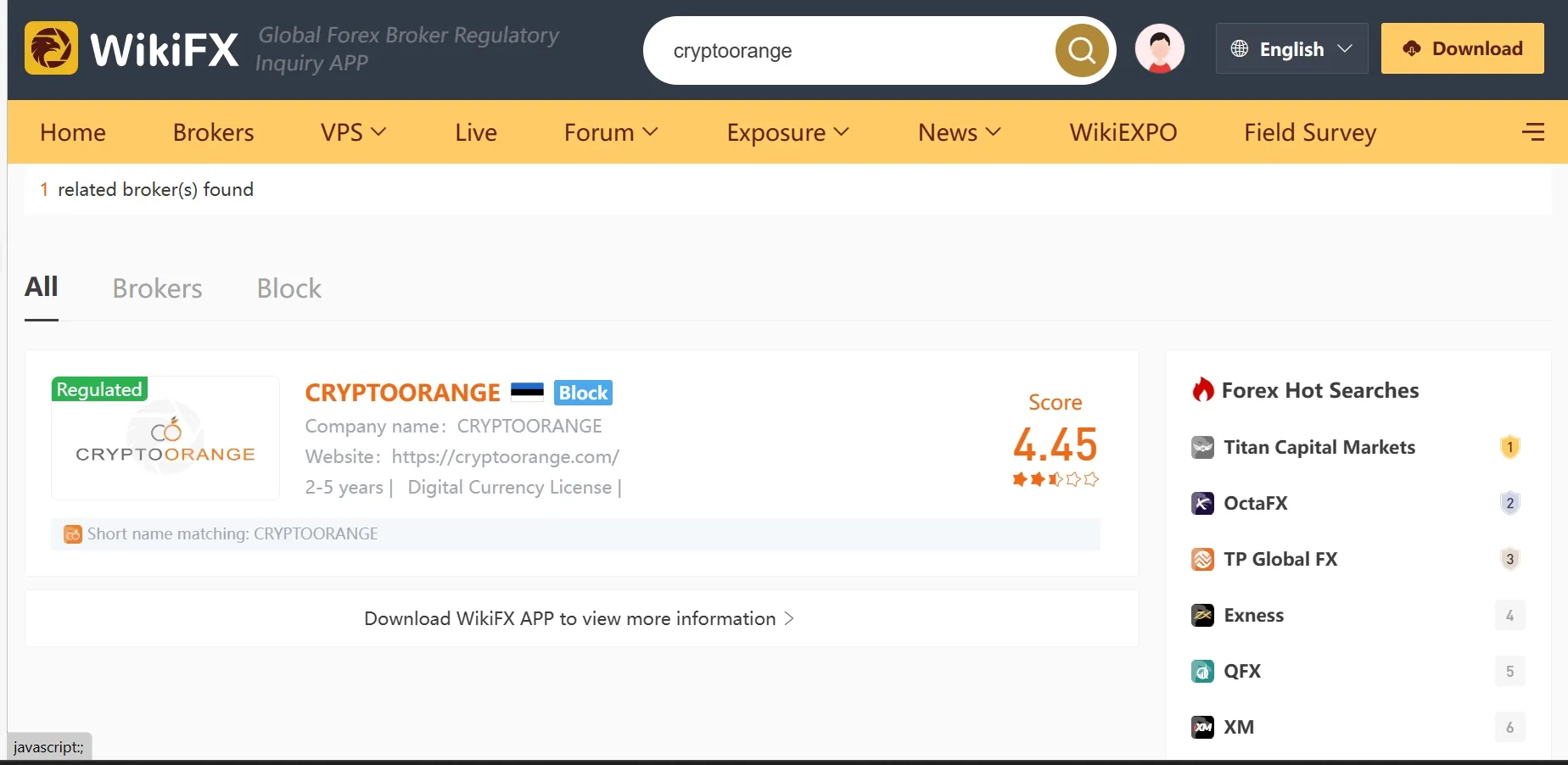Open the hamburger menu icon
This screenshot has width=1568, height=765.
1533,131
